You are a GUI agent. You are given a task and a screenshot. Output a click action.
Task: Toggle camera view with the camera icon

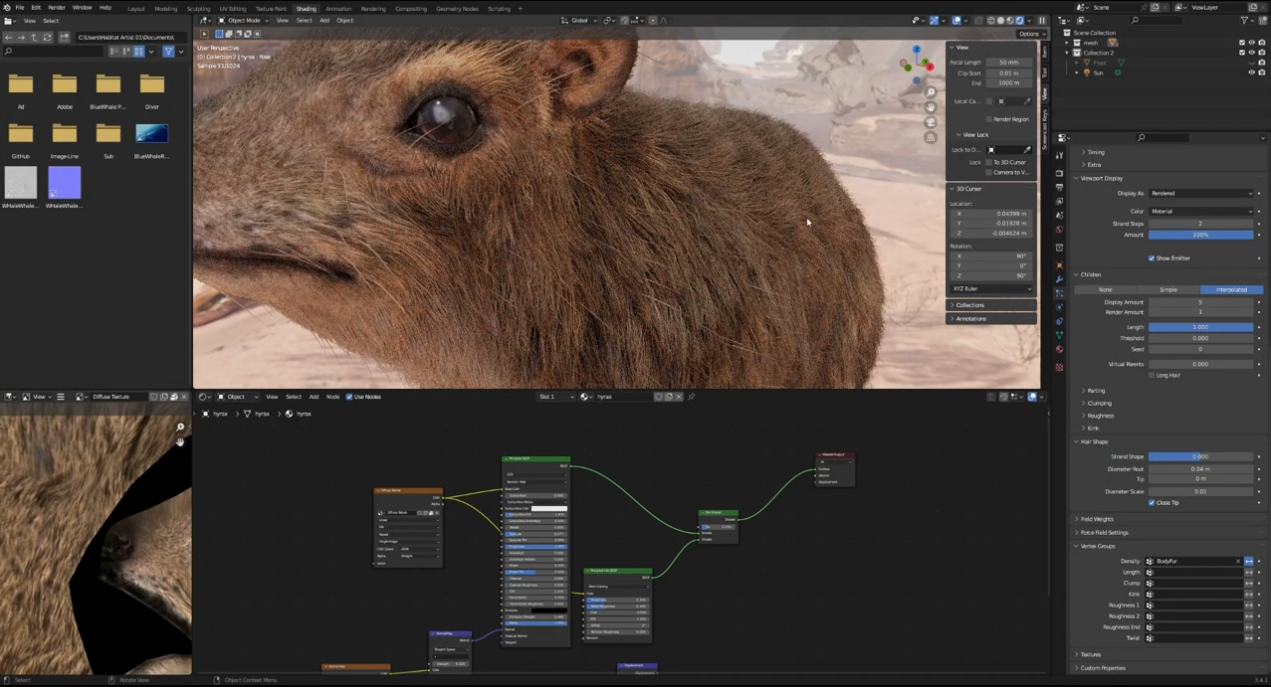pyautogui.click(x=930, y=122)
